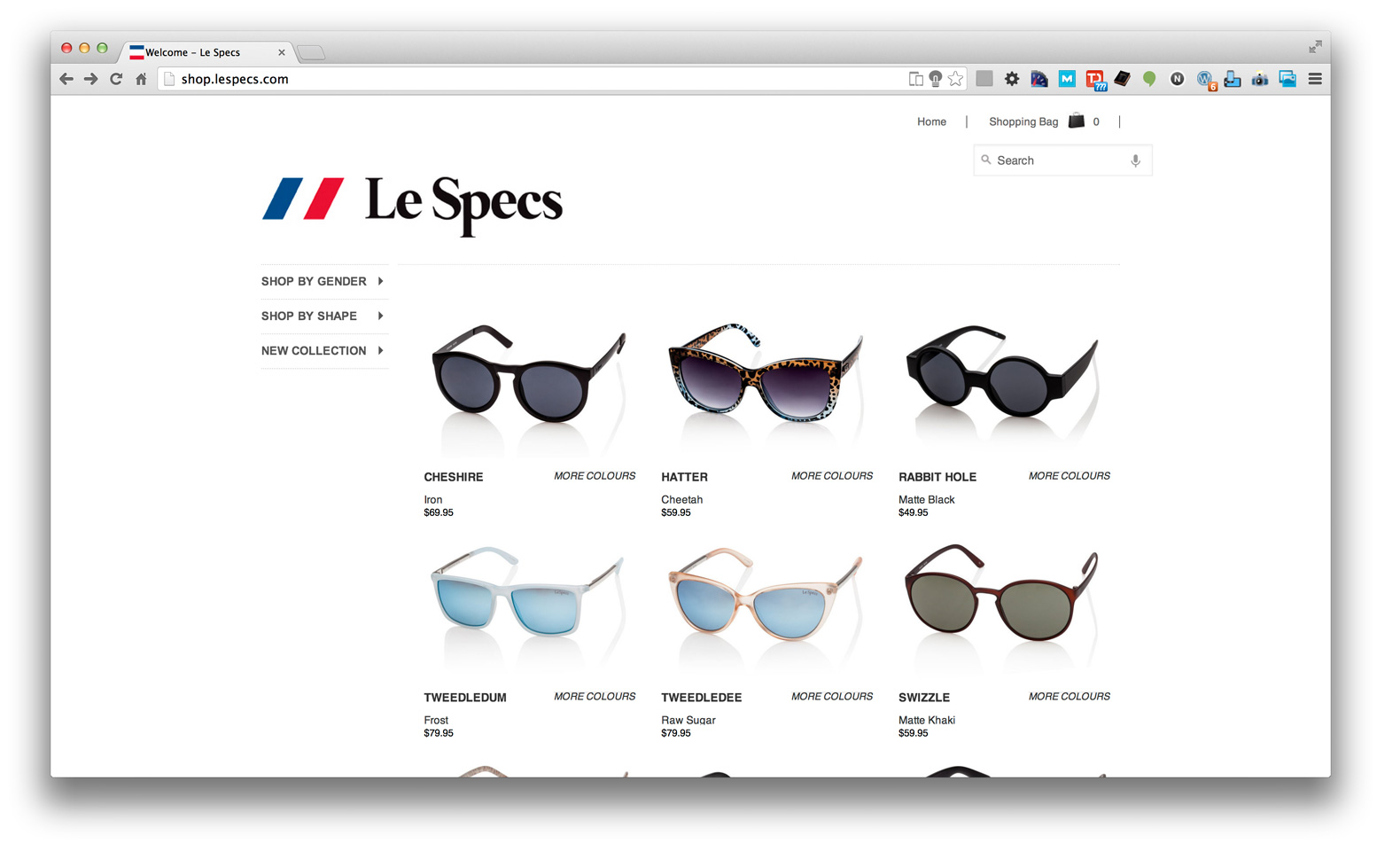The height and width of the screenshot is (867, 1400).
Task: Bookmark page with star icon
Action: pos(955,79)
